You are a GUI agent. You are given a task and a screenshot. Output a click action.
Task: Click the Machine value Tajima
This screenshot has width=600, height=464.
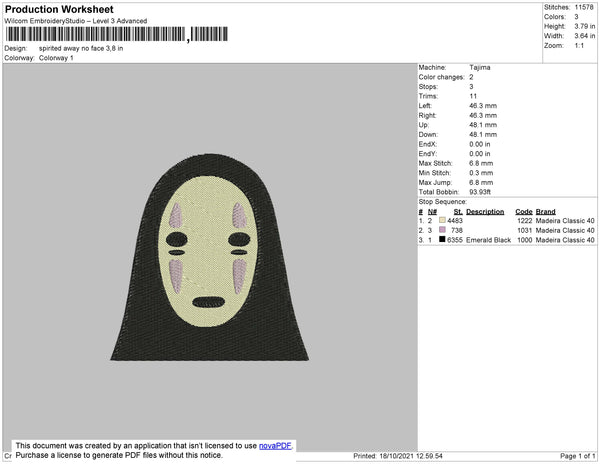480,67
